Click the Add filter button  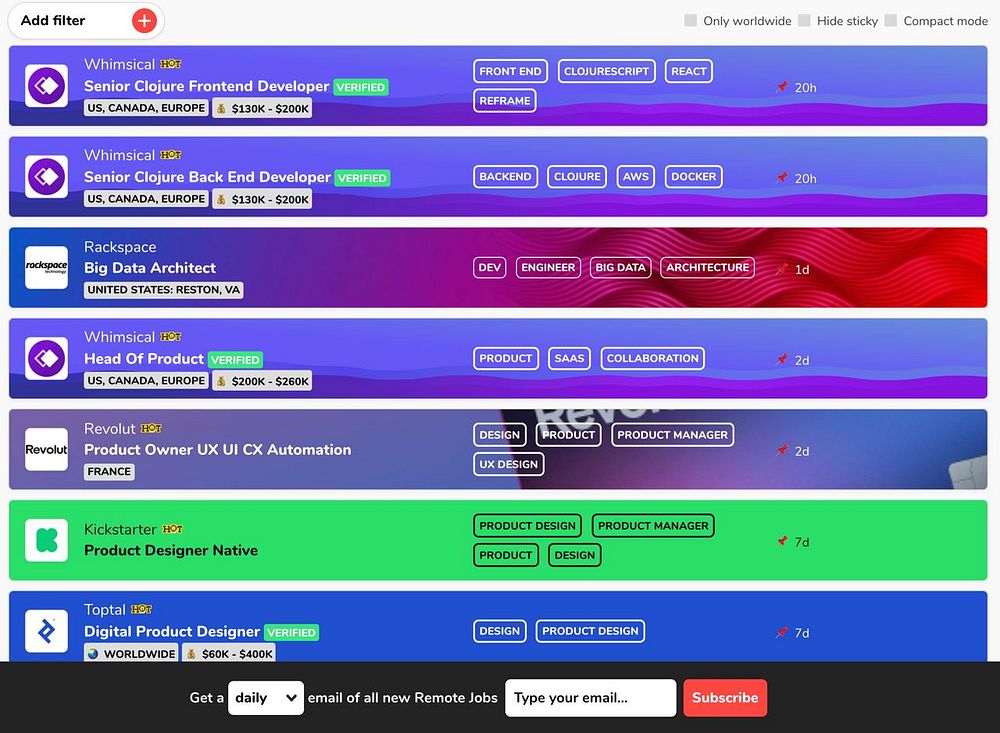point(86,20)
